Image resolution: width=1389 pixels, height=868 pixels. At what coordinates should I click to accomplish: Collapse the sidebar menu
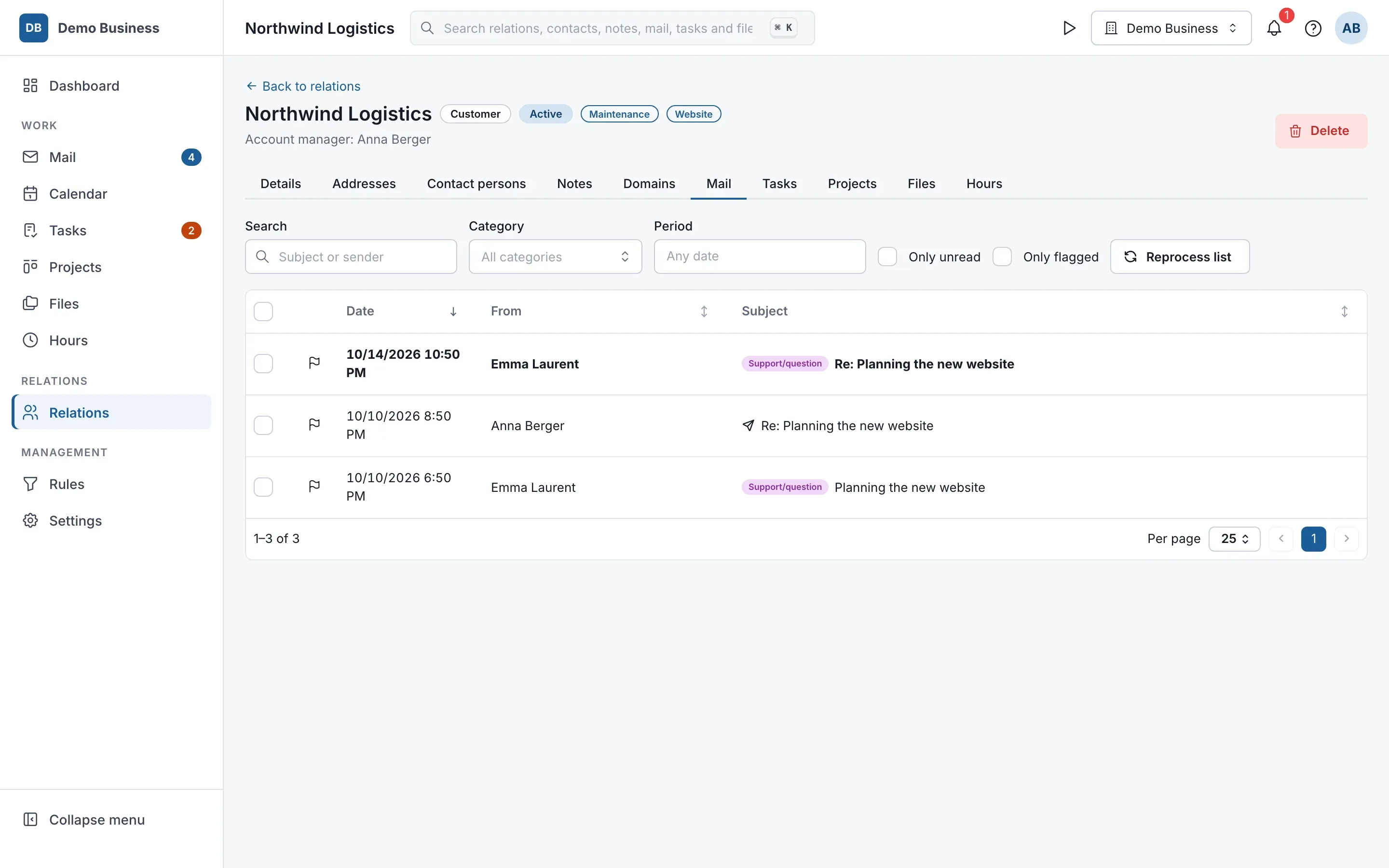[x=111, y=819]
